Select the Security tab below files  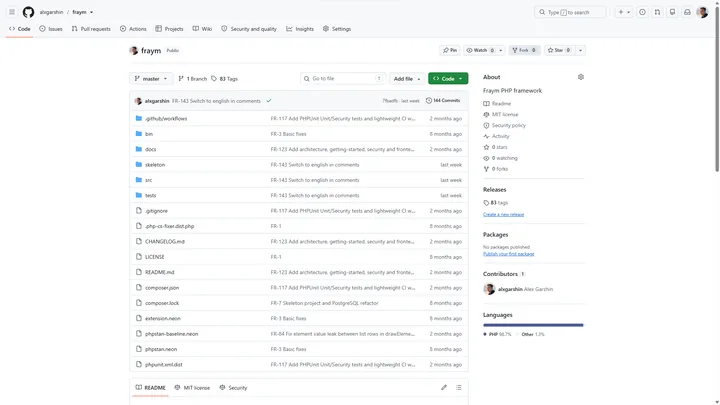click(x=233, y=388)
